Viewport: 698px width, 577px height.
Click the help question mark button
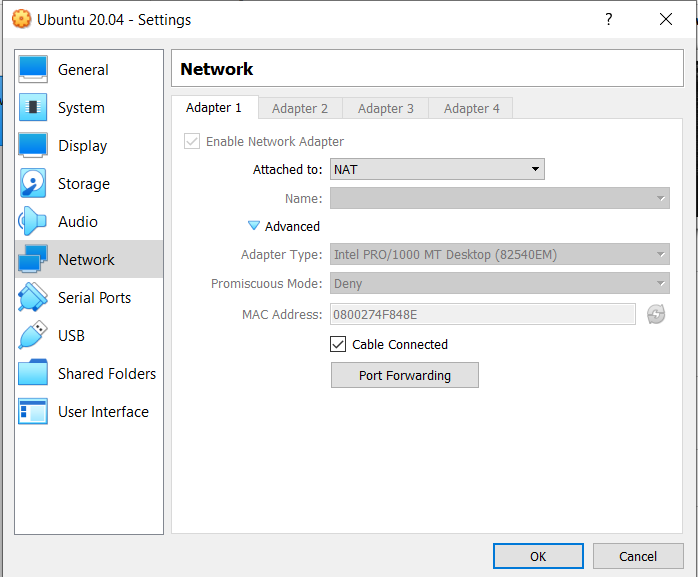(609, 19)
